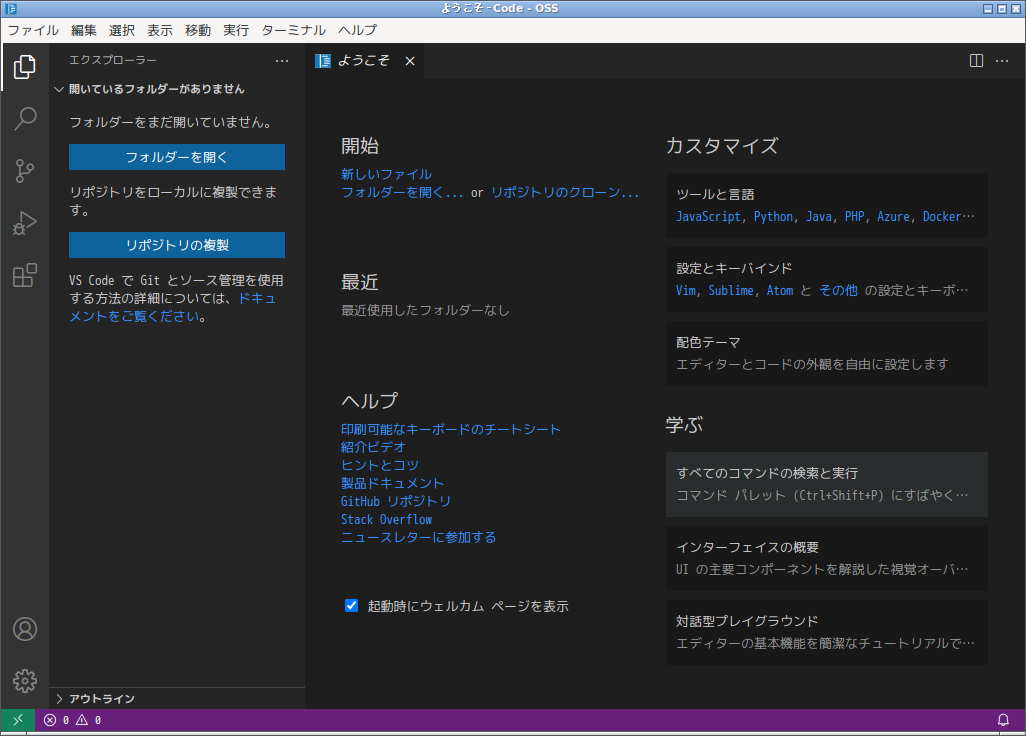1026x736 pixels.
Task: Open the 紹介ビデオ link
Action: point(373,447)
